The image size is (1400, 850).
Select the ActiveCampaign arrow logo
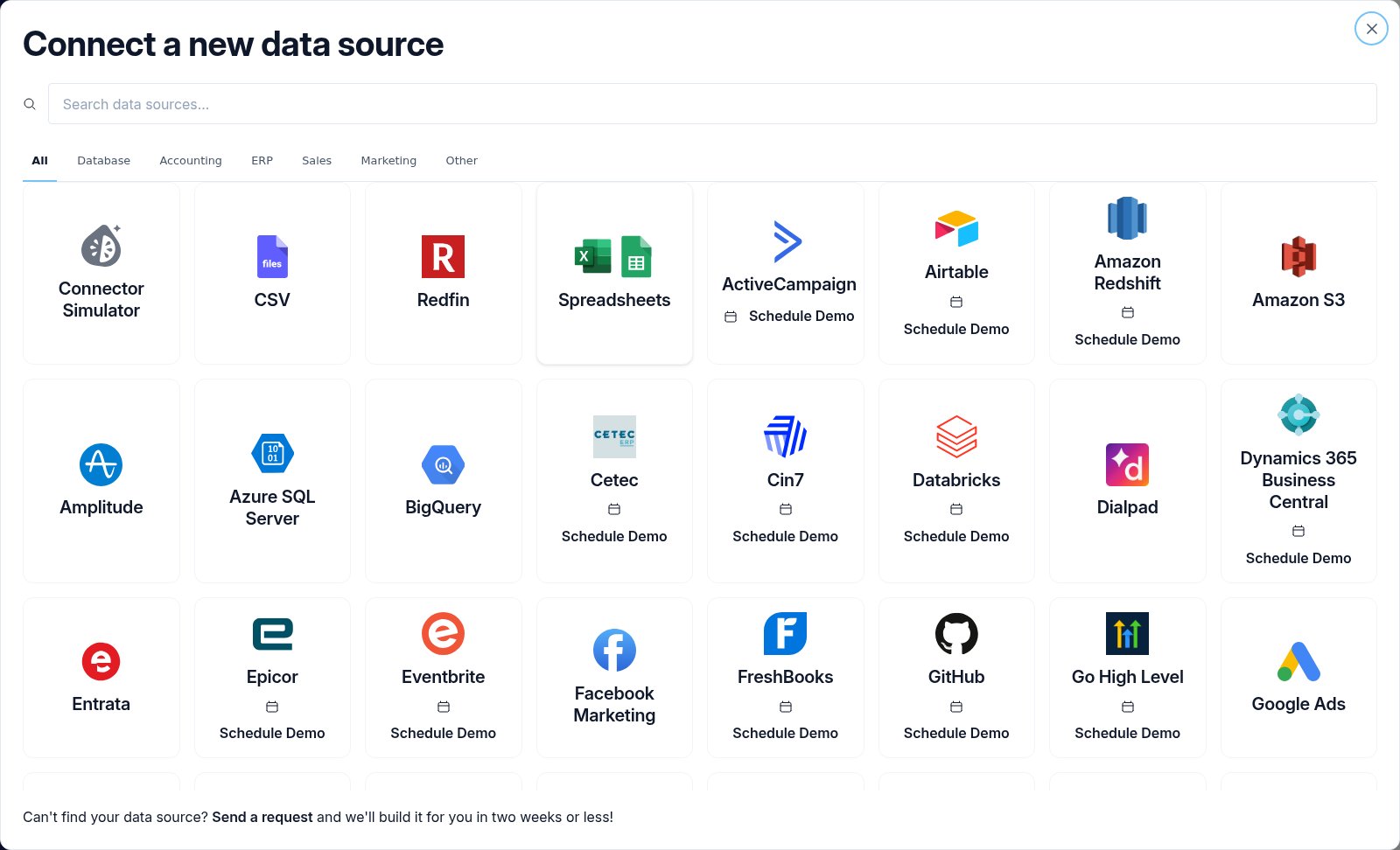click(x=787, y=241)
